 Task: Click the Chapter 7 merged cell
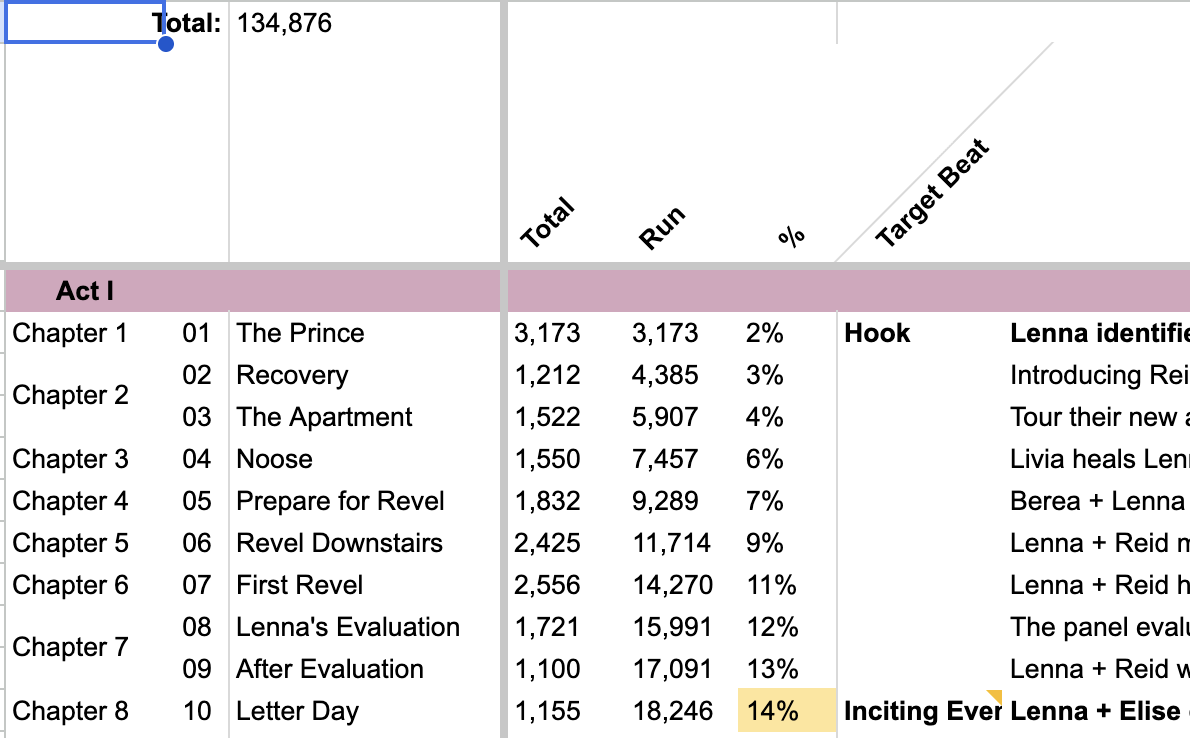[x=71, y=648]
